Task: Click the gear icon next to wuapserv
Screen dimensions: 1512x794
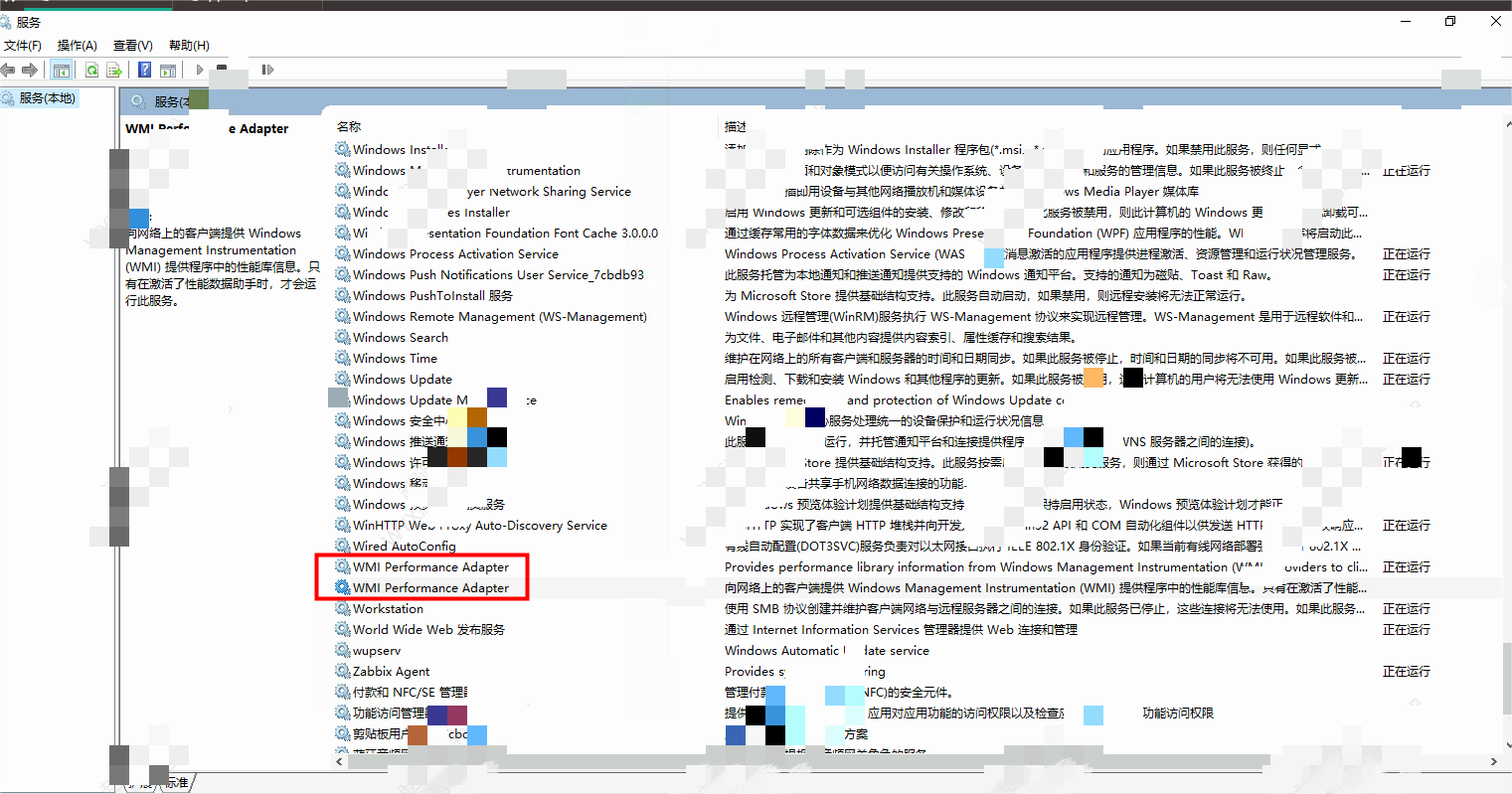Action: (x=343, y=651)
